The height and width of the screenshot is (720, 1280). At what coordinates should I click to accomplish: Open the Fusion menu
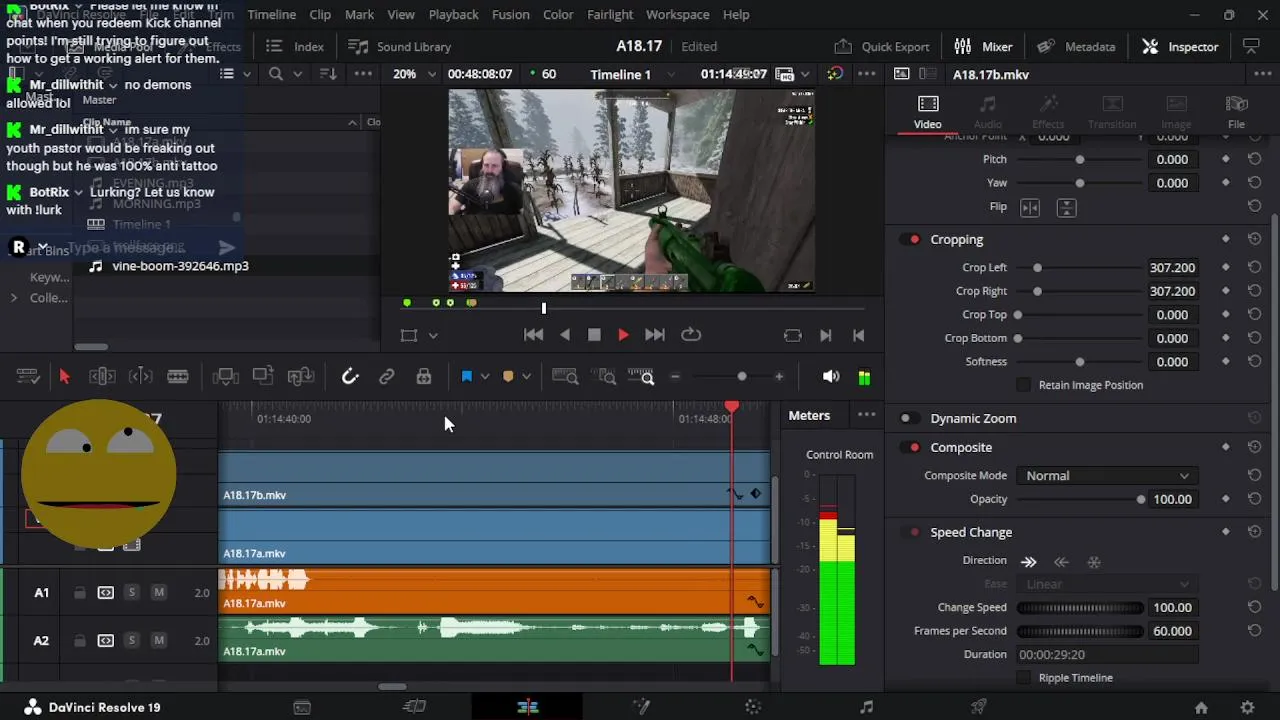[x=511, y=14]
